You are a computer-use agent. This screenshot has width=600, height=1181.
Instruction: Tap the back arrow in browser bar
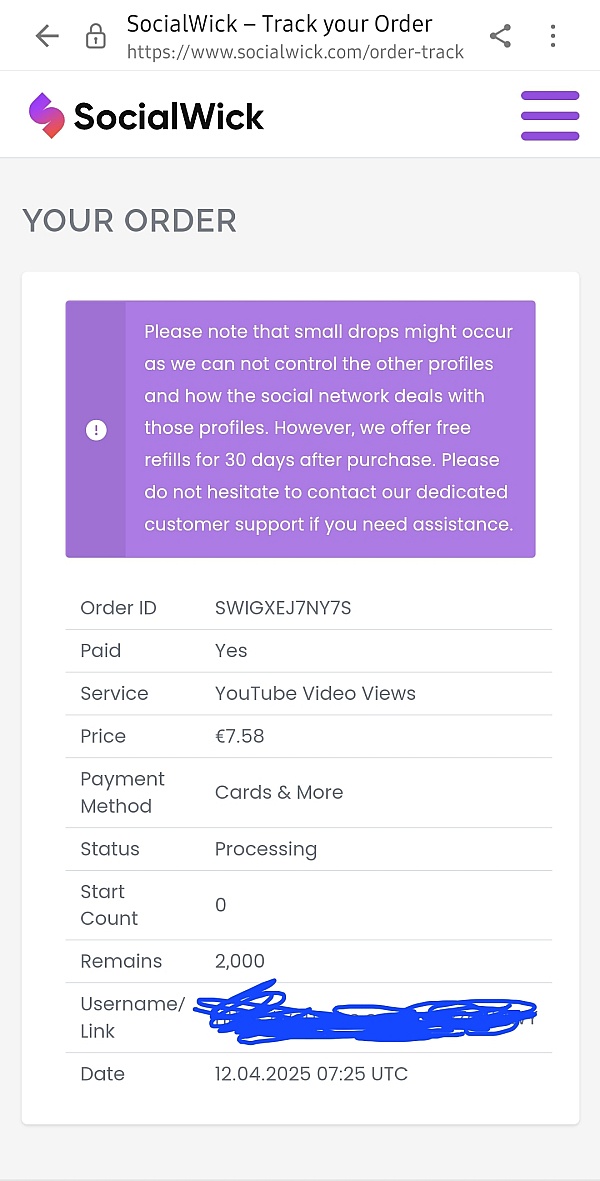coord(47,36)
